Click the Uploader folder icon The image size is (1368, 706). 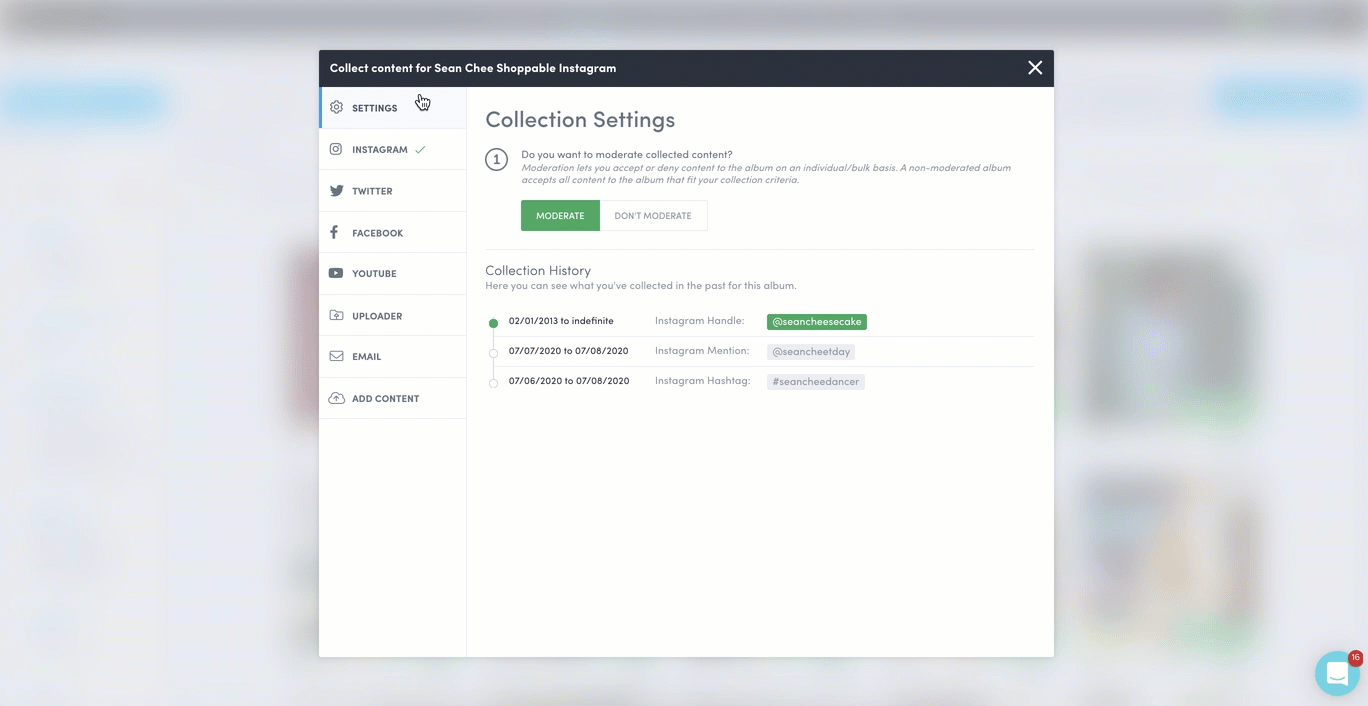click(337, 316)
